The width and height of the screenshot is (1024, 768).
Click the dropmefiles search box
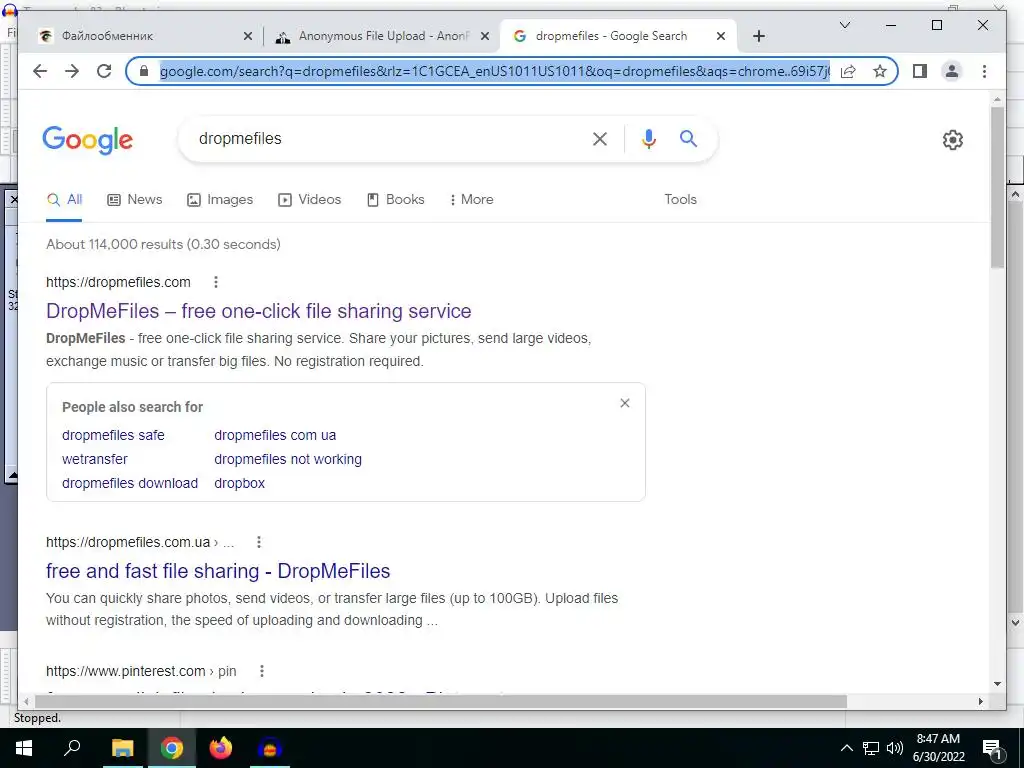[x=385, y=138]
